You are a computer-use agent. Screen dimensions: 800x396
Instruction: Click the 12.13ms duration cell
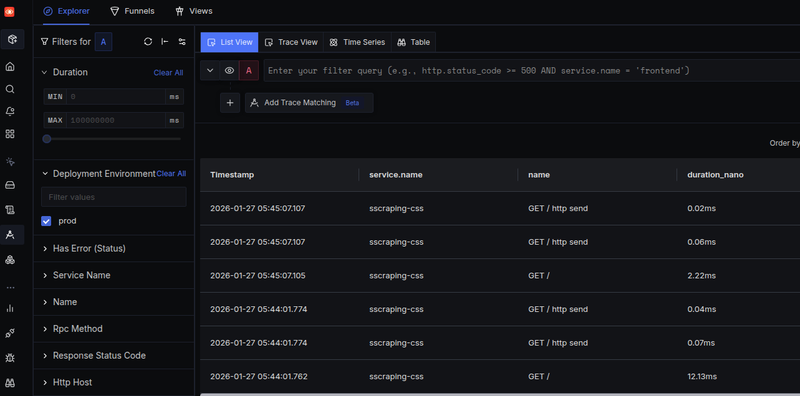click(x=702, y=377)
